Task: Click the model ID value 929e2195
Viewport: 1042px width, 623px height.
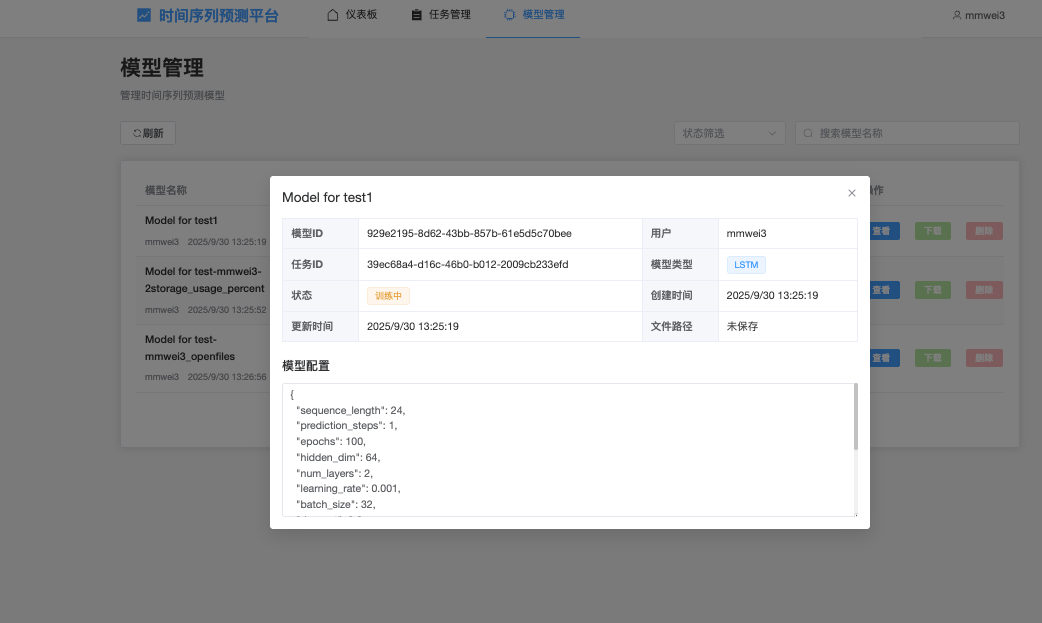Action: pos(469,233)
